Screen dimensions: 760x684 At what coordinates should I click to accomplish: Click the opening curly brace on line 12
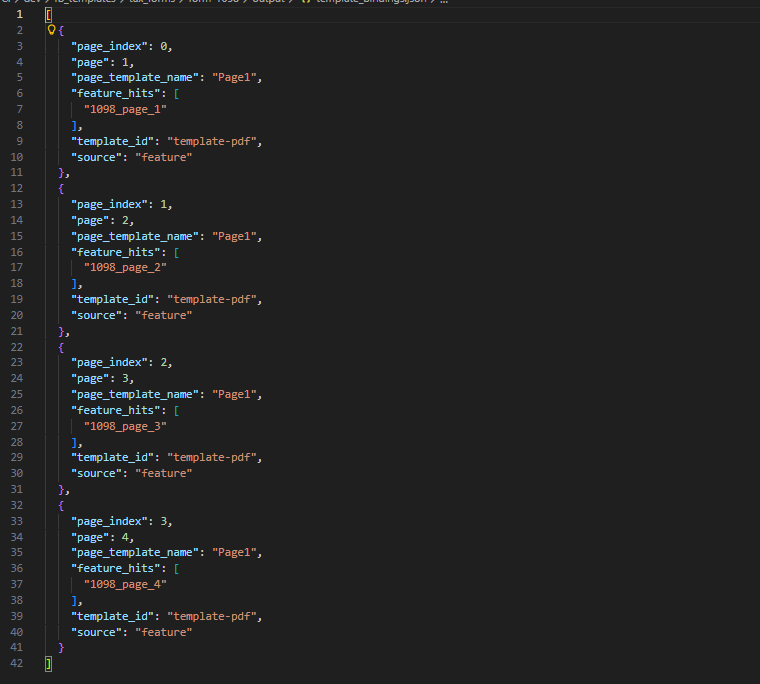click(x=61, y=189)
